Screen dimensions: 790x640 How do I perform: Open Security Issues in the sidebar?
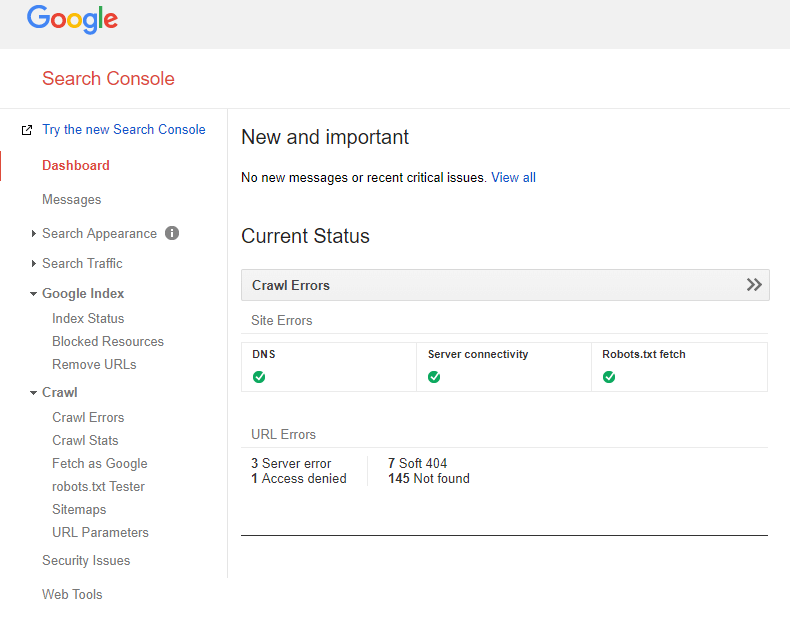(x=86, y=560)
